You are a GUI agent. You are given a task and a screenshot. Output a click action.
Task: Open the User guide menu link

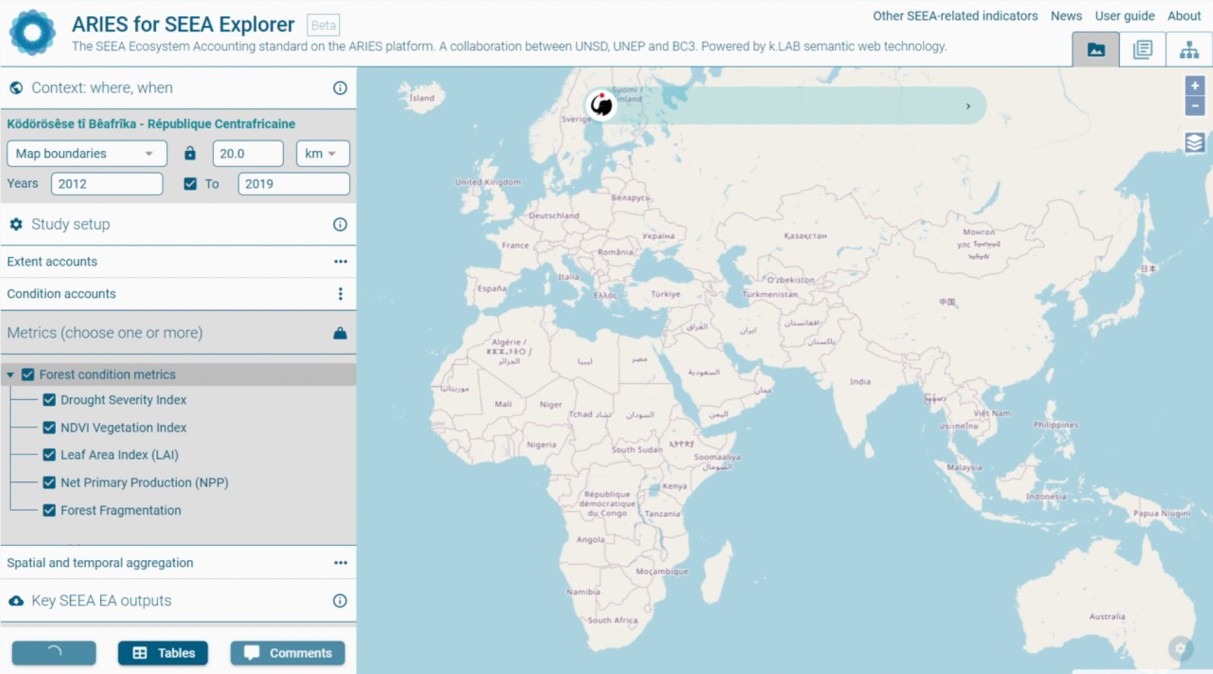1124,16
